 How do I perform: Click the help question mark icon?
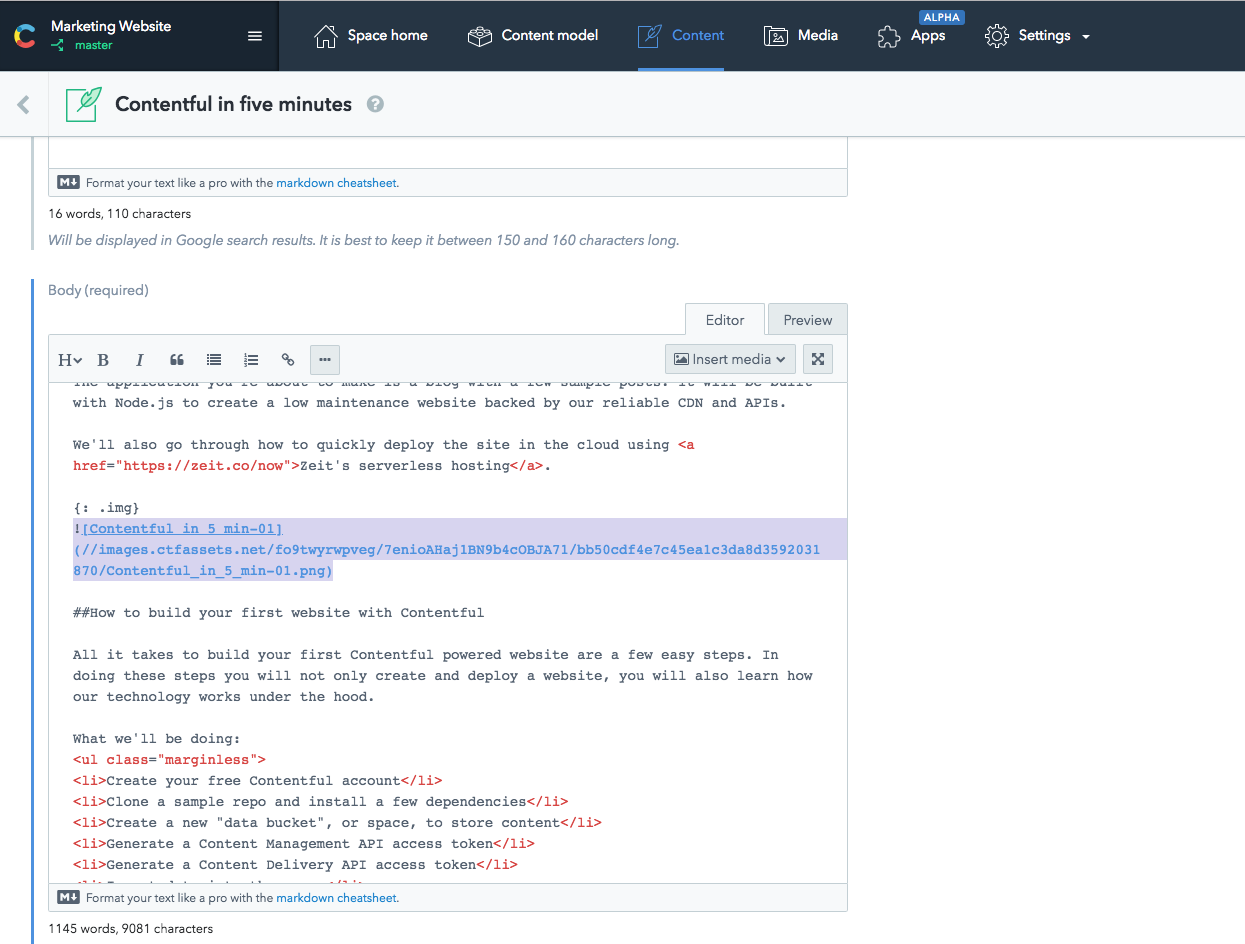pos(375,104)
